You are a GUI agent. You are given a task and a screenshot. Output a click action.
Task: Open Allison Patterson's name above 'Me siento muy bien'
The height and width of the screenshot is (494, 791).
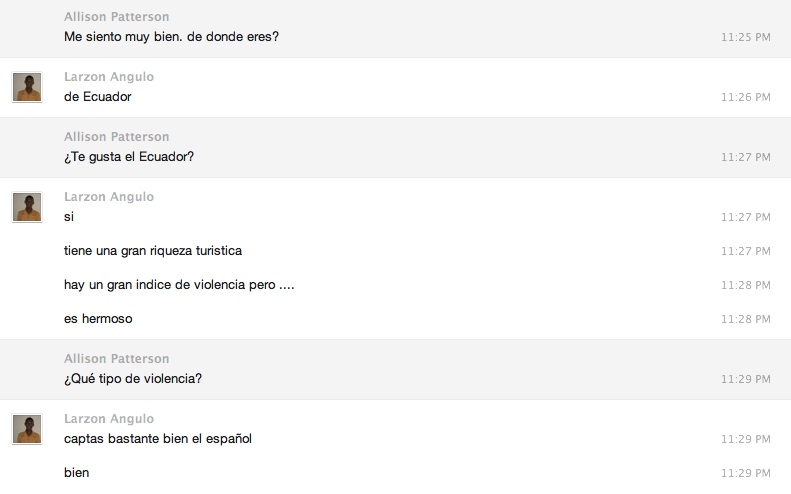[116, 17]
